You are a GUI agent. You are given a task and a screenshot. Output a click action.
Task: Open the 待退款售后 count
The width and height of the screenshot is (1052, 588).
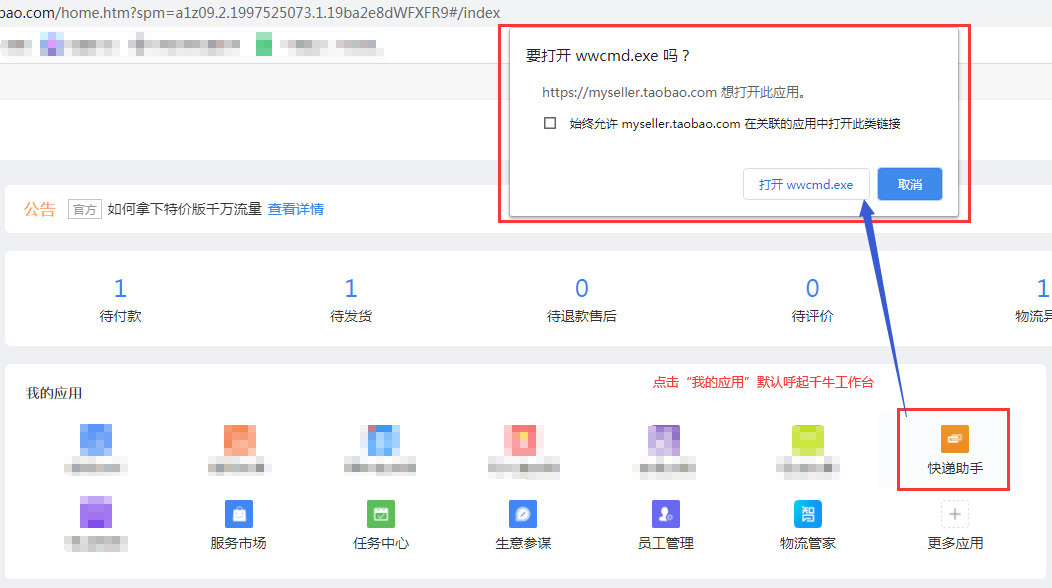point(582,289)
